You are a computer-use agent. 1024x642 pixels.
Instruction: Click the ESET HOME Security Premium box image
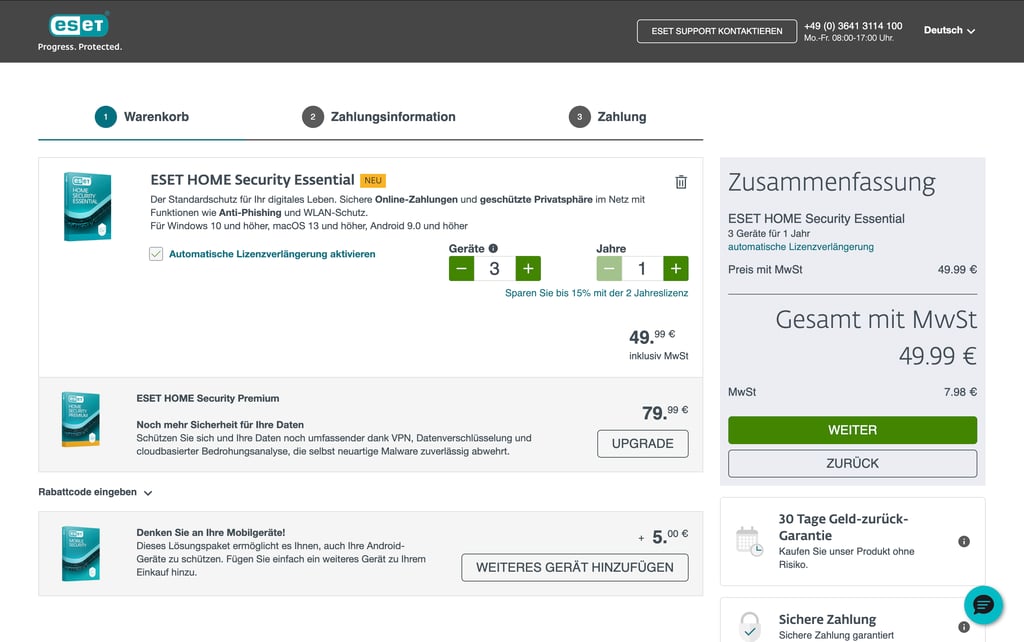(80, 419)
